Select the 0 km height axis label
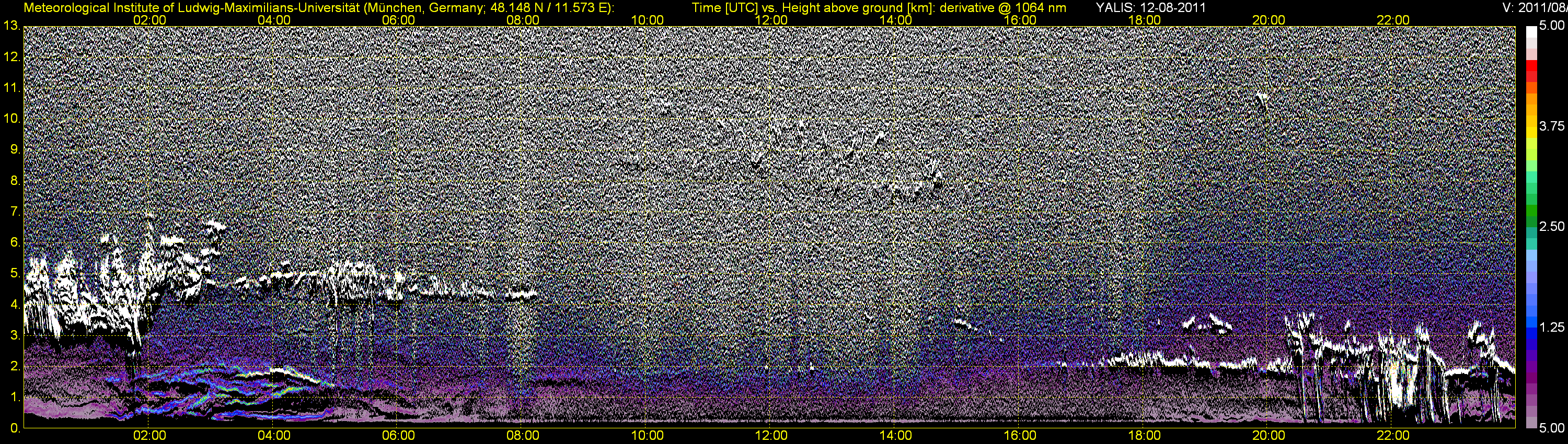This screenshot has height=444, width=1568. pyautogui.click(x=15, y=428)
